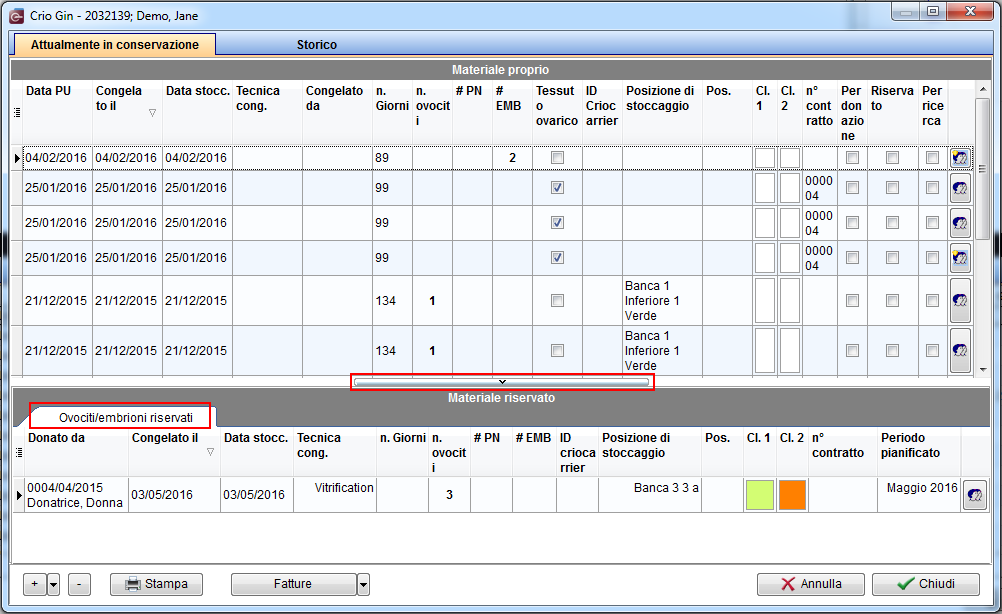Click upper table Data stocc. header

(x=197, y=112)
